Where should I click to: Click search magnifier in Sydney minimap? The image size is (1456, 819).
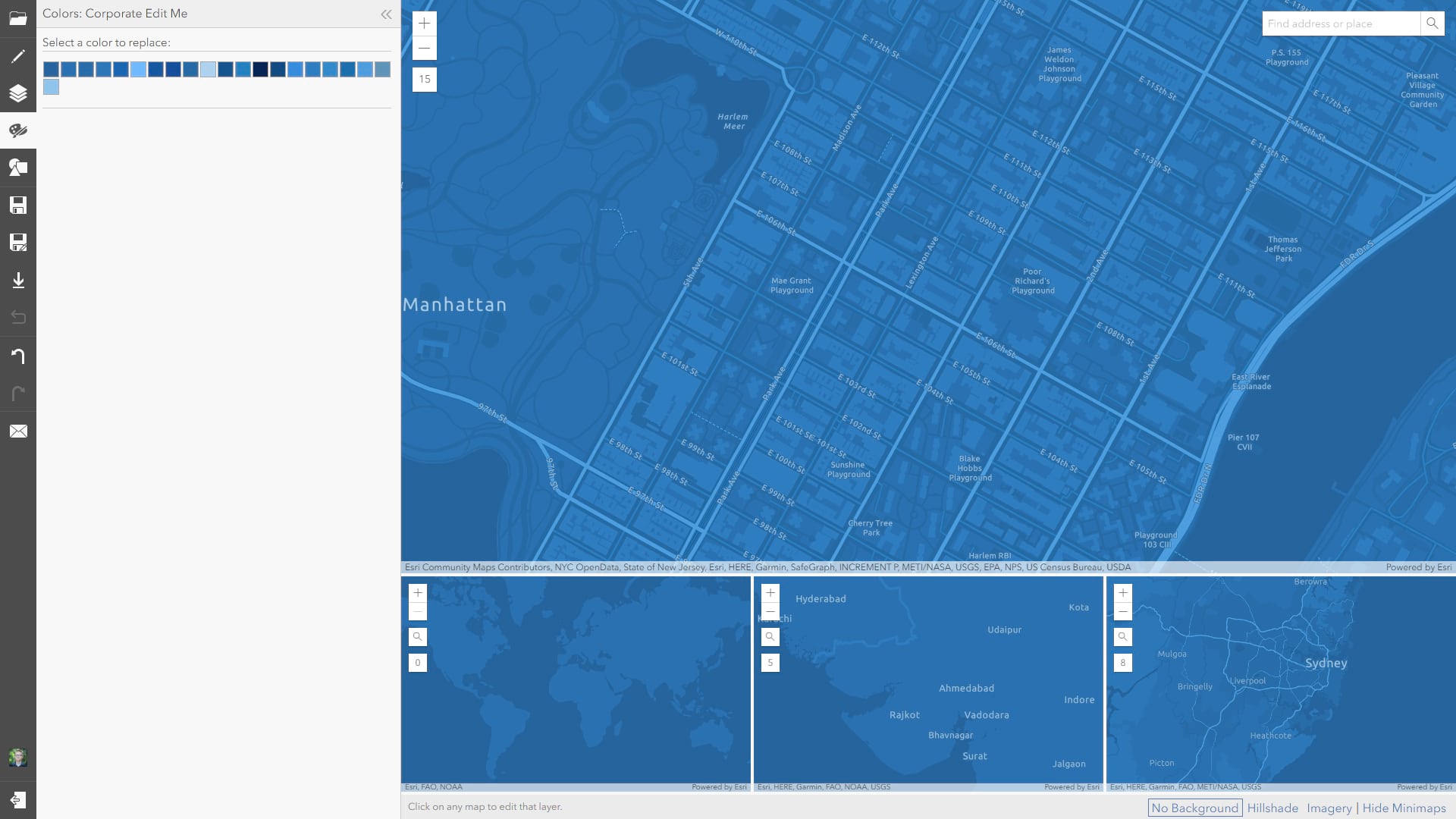(x=1122, y=637)
